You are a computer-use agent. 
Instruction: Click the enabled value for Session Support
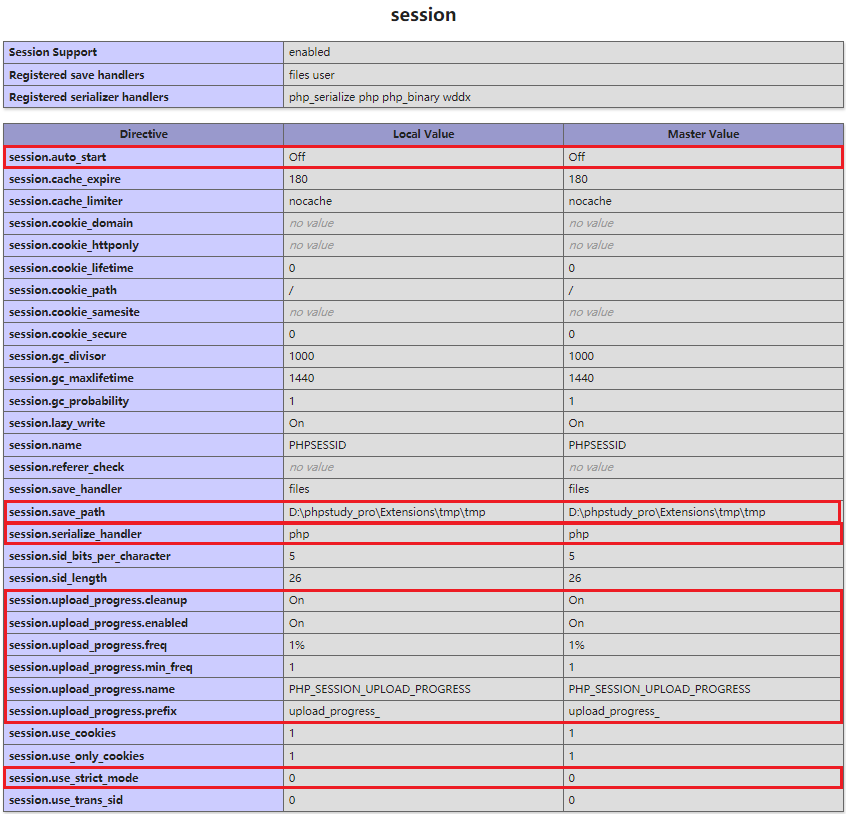click(309, 52)
